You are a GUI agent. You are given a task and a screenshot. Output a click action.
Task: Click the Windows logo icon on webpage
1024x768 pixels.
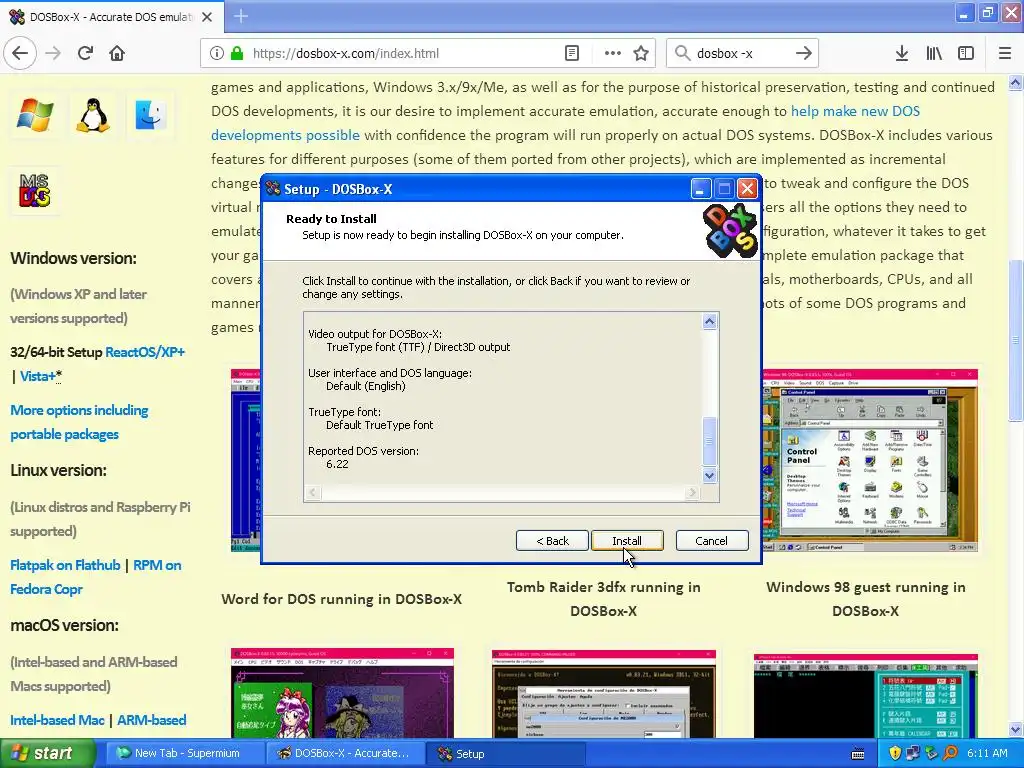click(x=35, y=115)
